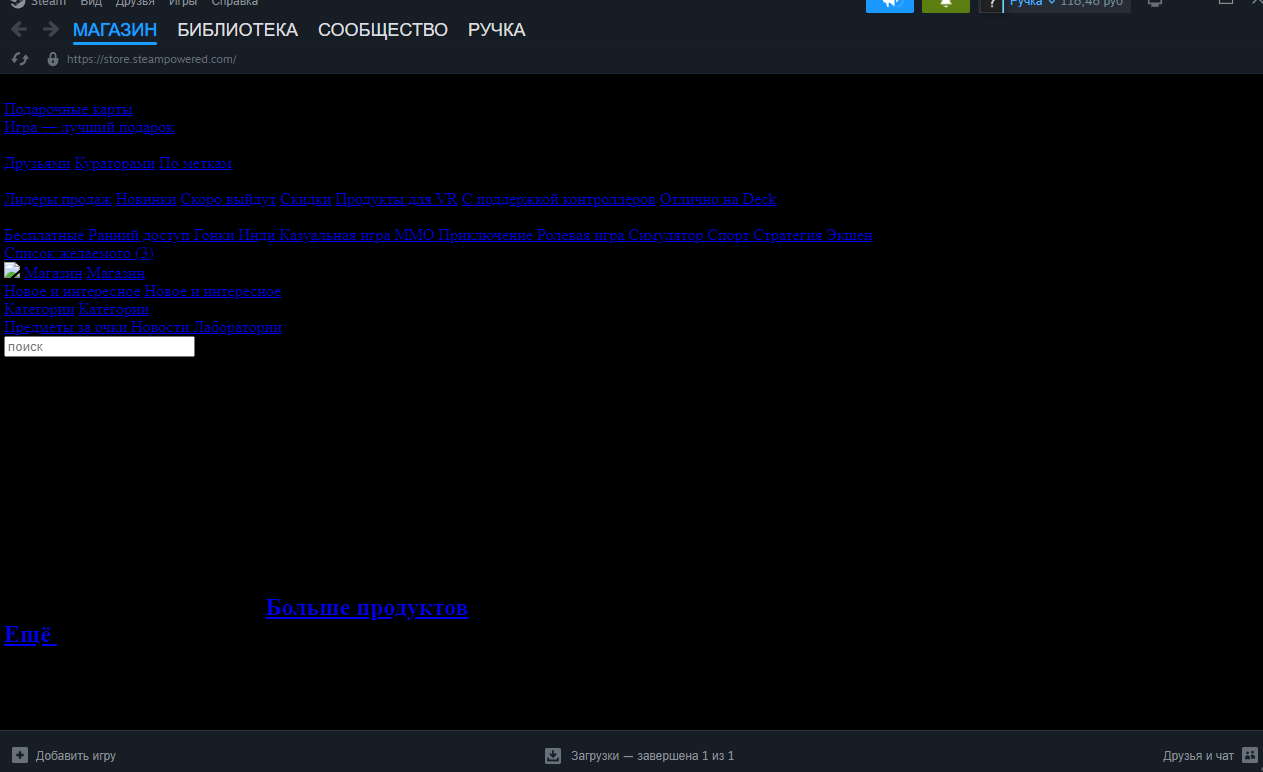This screenshot has height=772, width=1263.
Task: Go back with the back arrow
Action: point(19,30)
